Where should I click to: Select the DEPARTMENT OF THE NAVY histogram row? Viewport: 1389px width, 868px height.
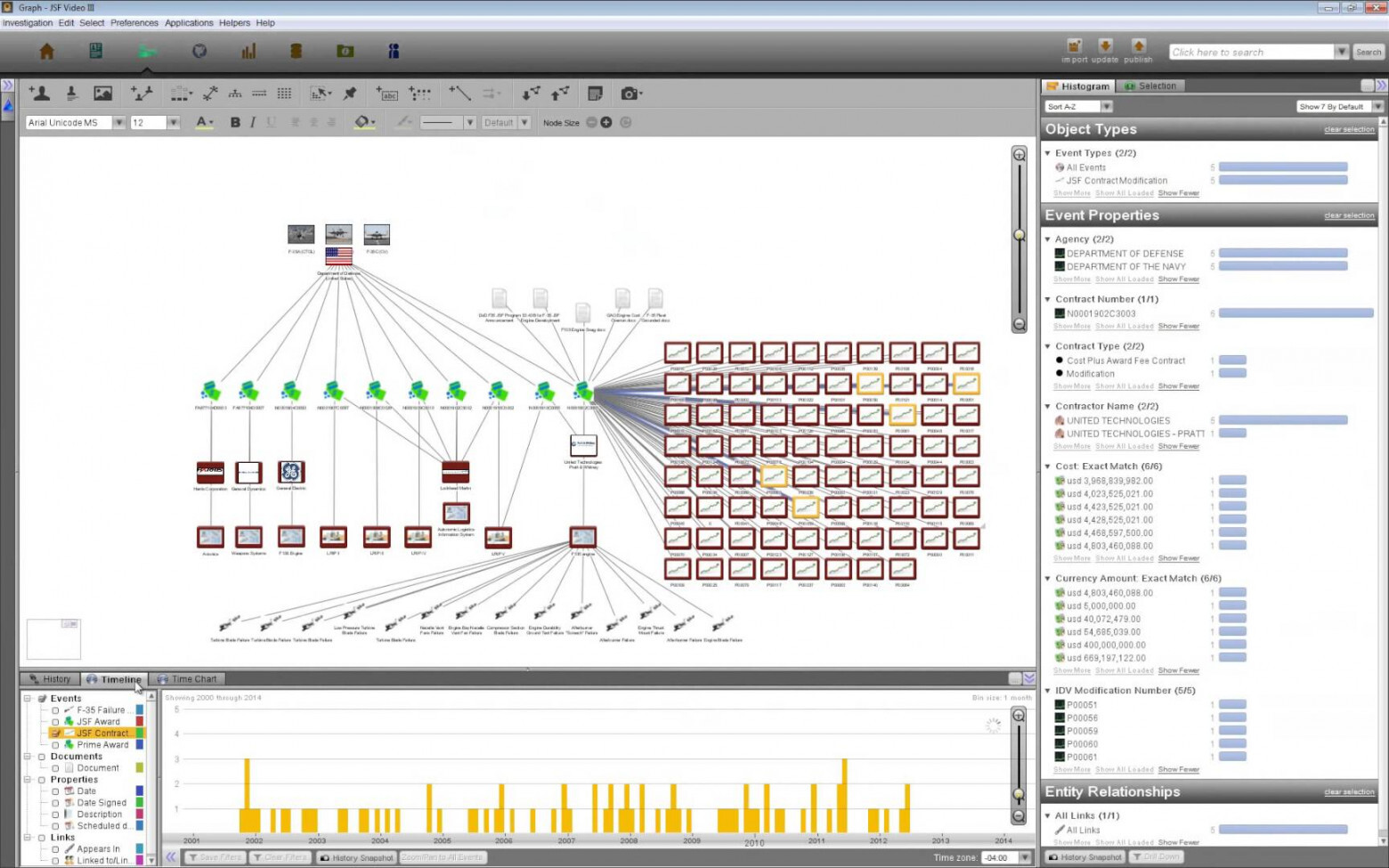point(1202,266)
